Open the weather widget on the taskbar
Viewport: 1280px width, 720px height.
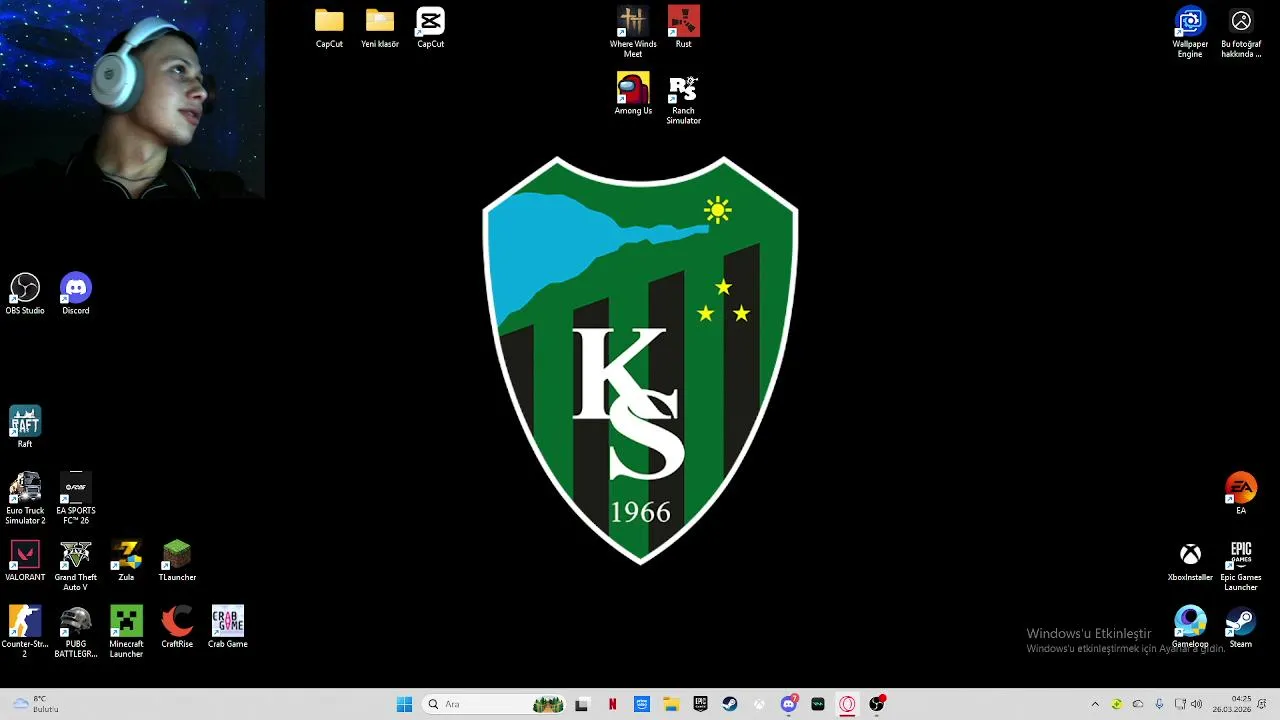coord(36,704)
